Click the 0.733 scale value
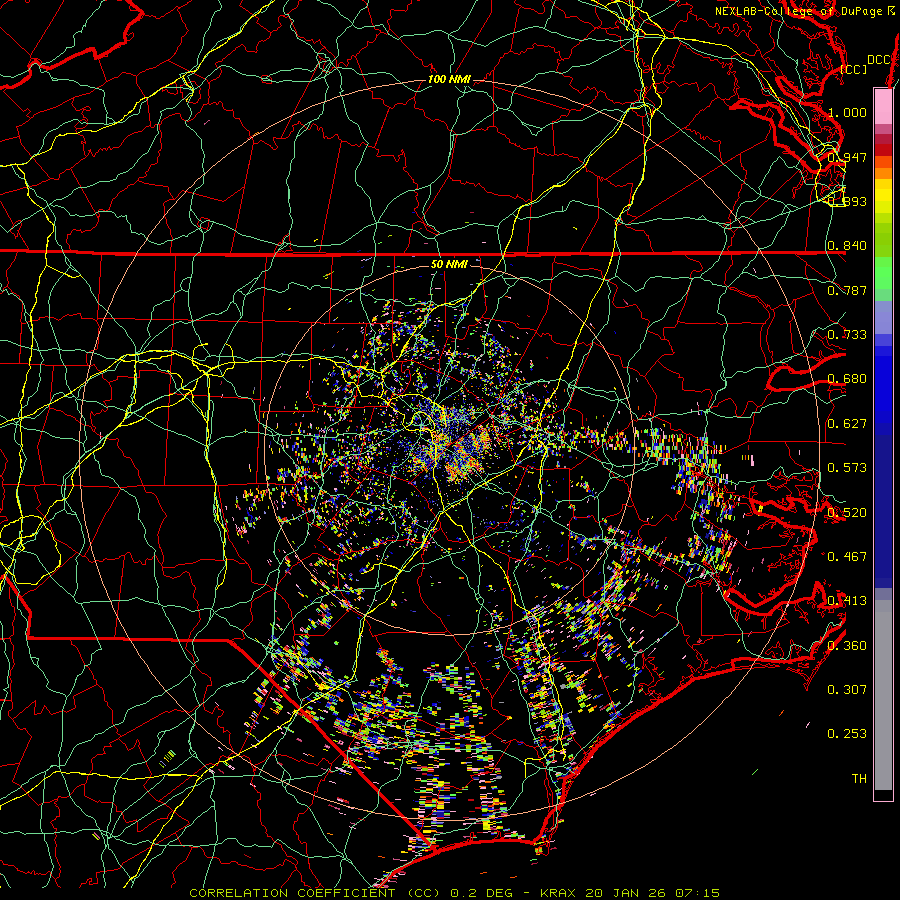The width and height of the screenshot is (900, 900). (x=847, y=334)
